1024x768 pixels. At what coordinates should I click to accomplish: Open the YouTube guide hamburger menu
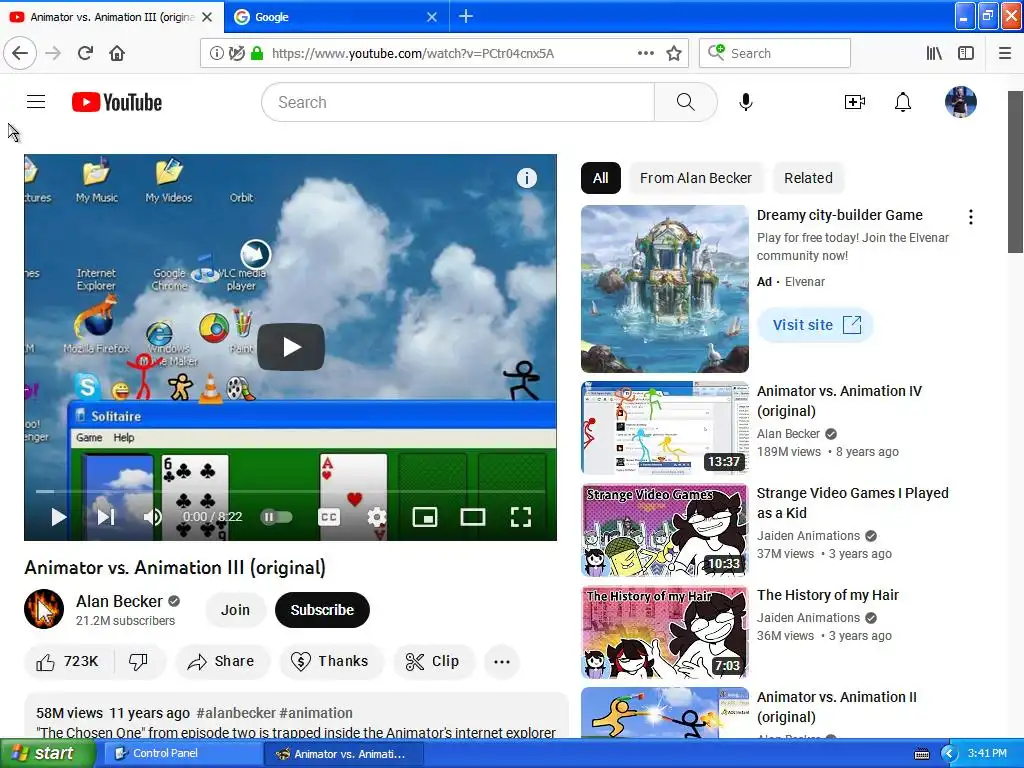[36, 102]
